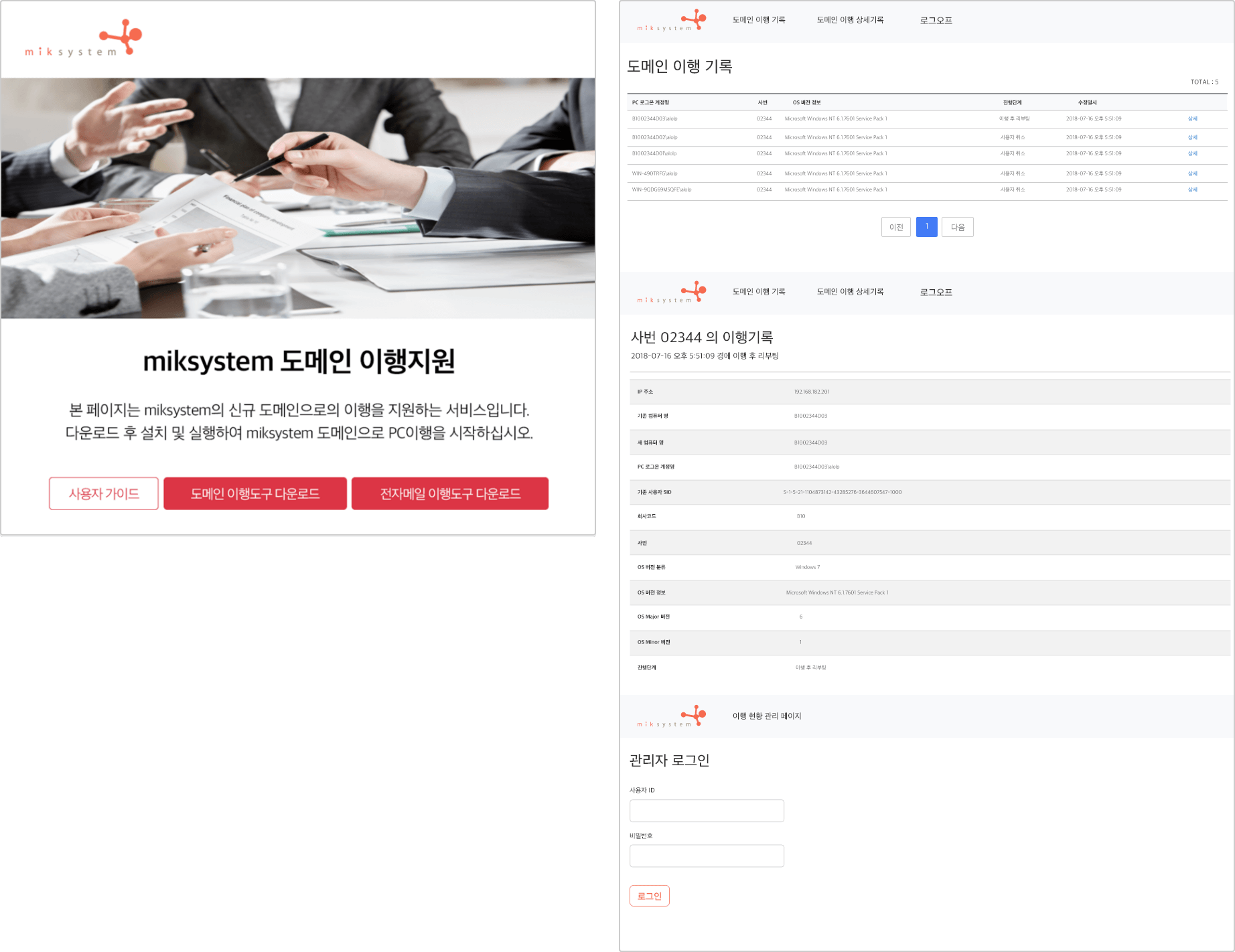This screenshot has width=1235, height=952.
Task: Click 이행 후 리부팅 status in list table
Action: pyautogui.click(x=1014, y=119)
